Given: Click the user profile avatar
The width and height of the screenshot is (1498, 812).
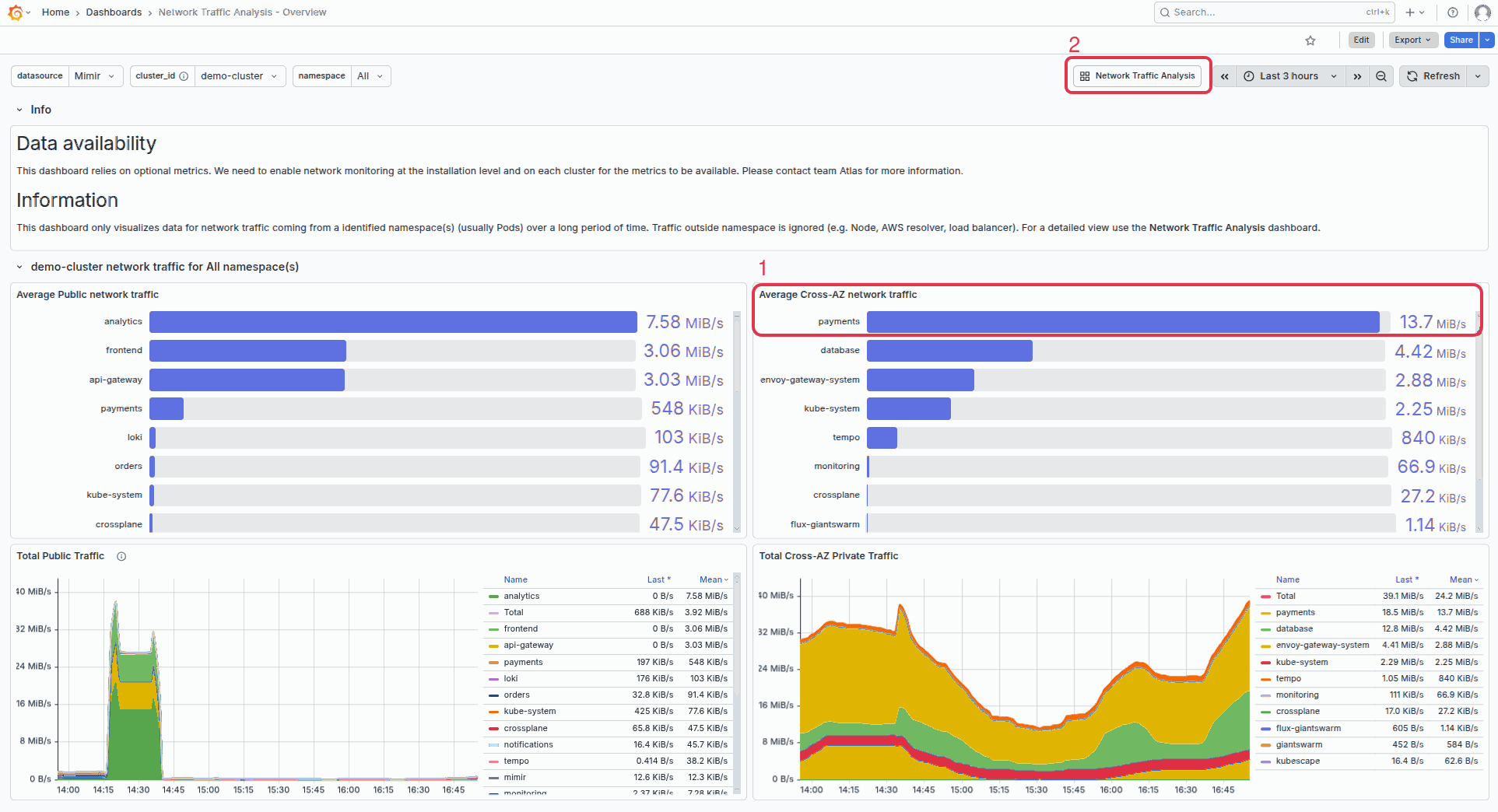Looking at the screenshot, I should tap(1482, 12).
